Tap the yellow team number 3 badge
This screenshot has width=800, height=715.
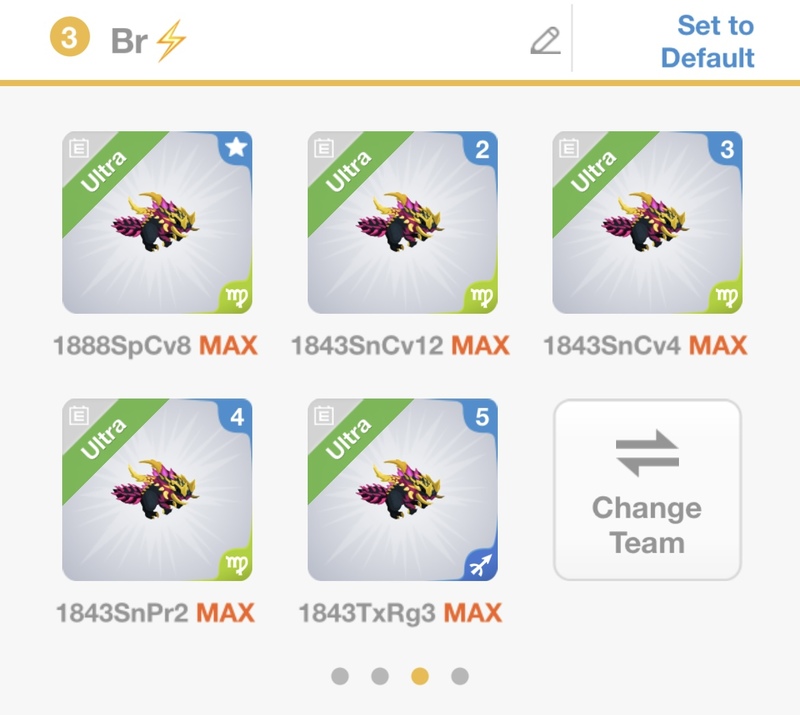[x=69, y=37]
